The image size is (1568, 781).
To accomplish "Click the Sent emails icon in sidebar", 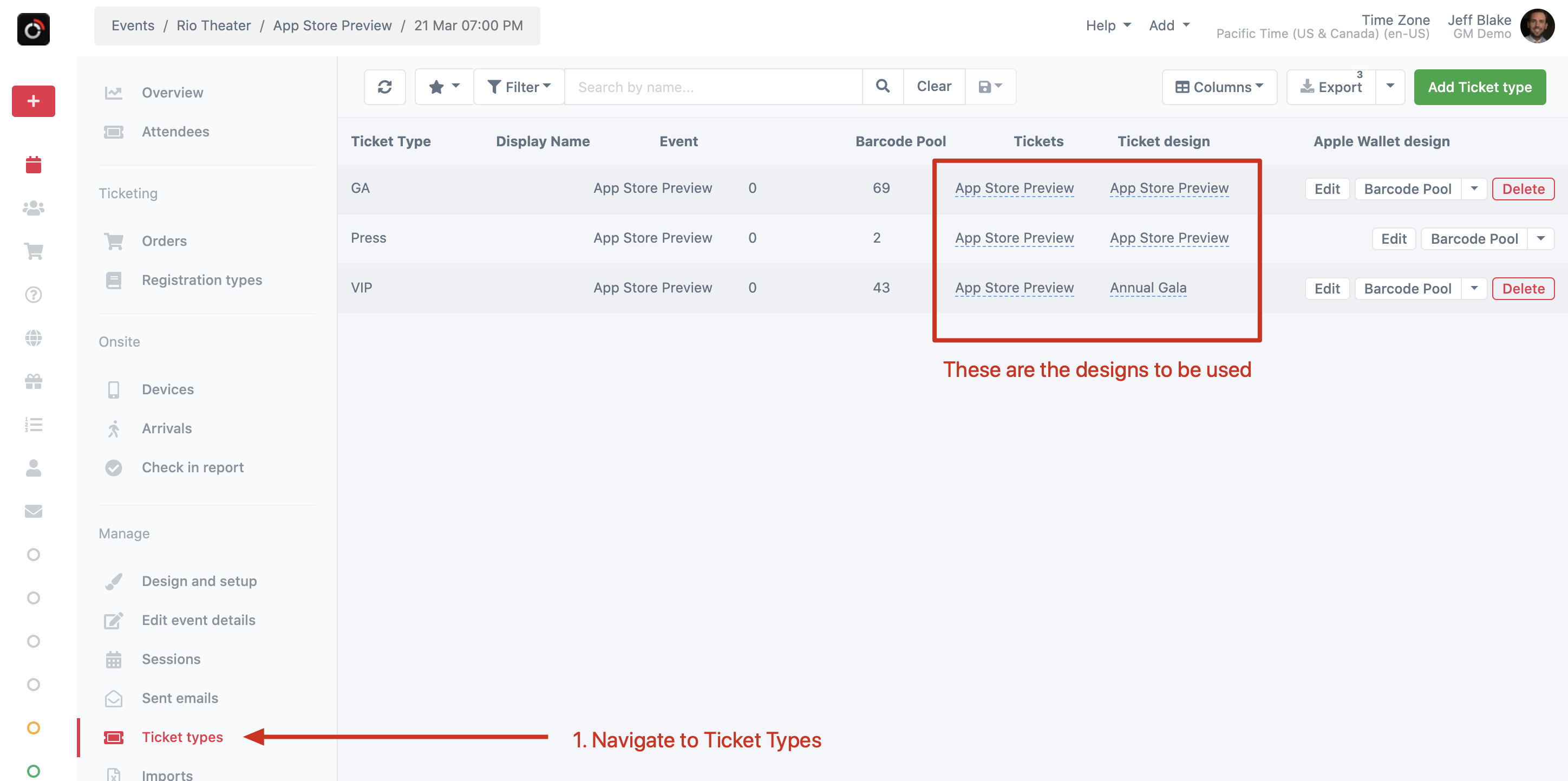I will [113, 698].
